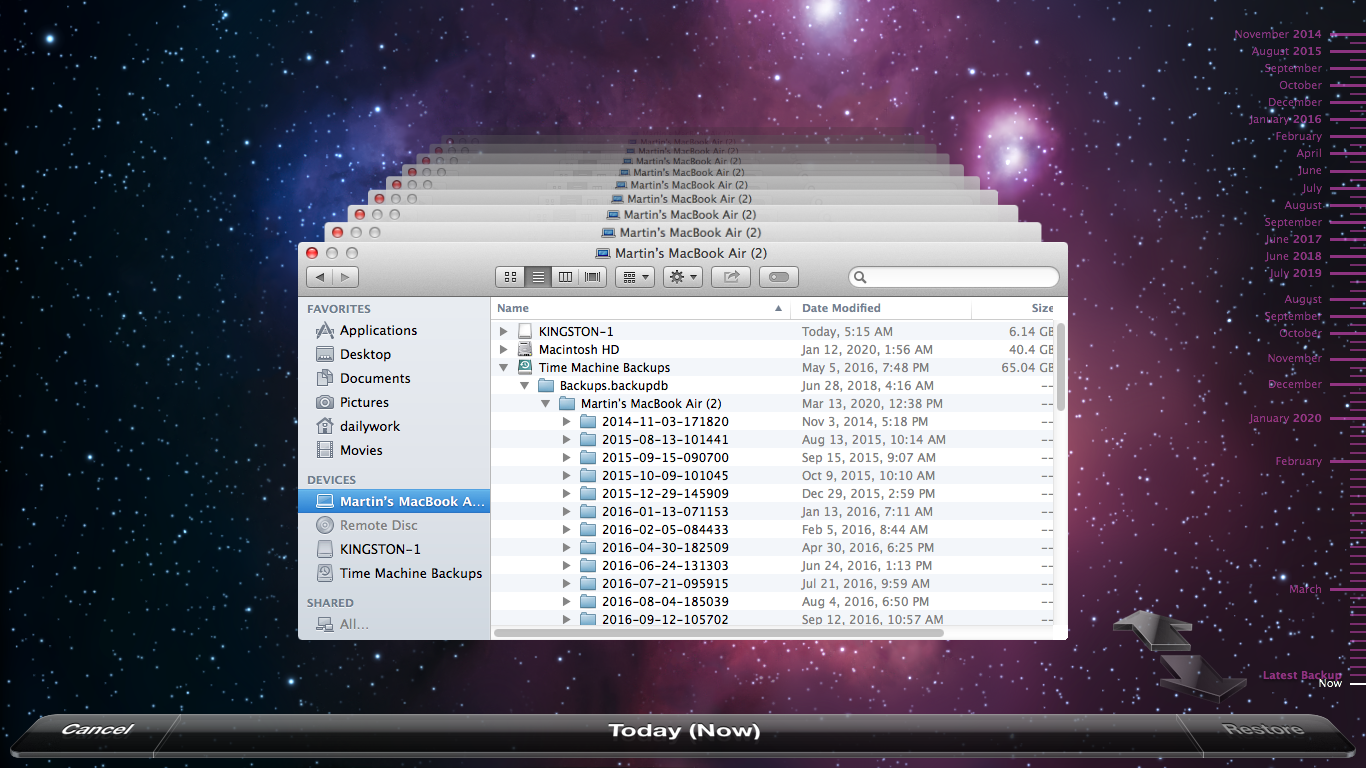Switch Finder to Cover Flow view
Viewport: 1366px width, 768px height.
point(593,277)
